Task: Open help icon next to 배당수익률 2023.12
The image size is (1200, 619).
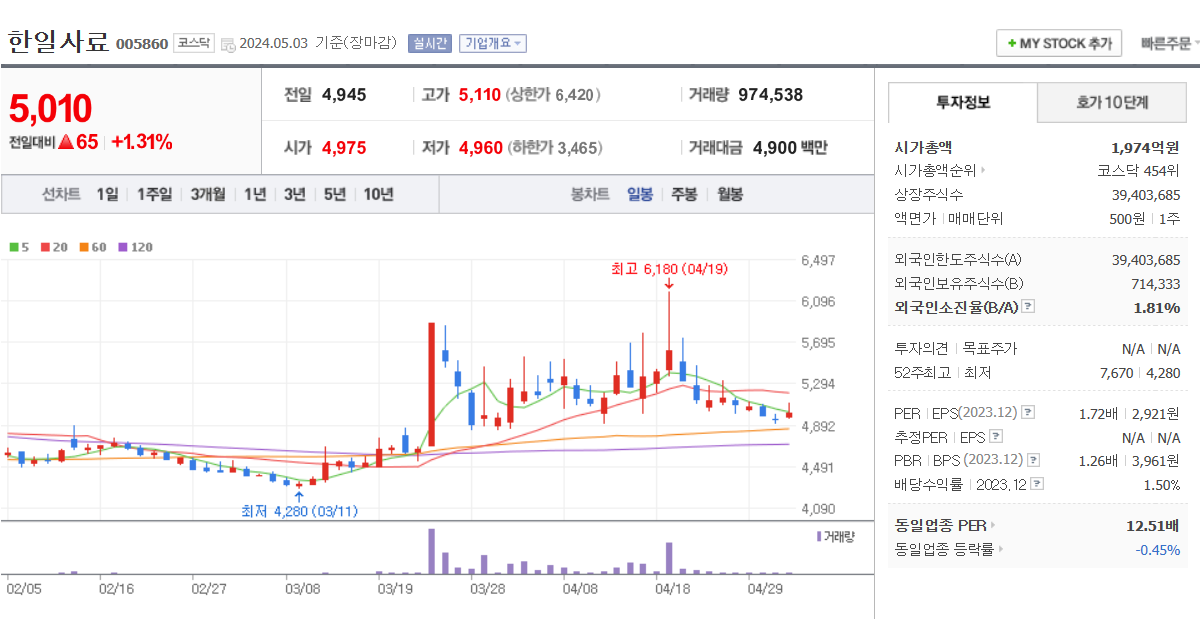Action: pos(1037,484)
